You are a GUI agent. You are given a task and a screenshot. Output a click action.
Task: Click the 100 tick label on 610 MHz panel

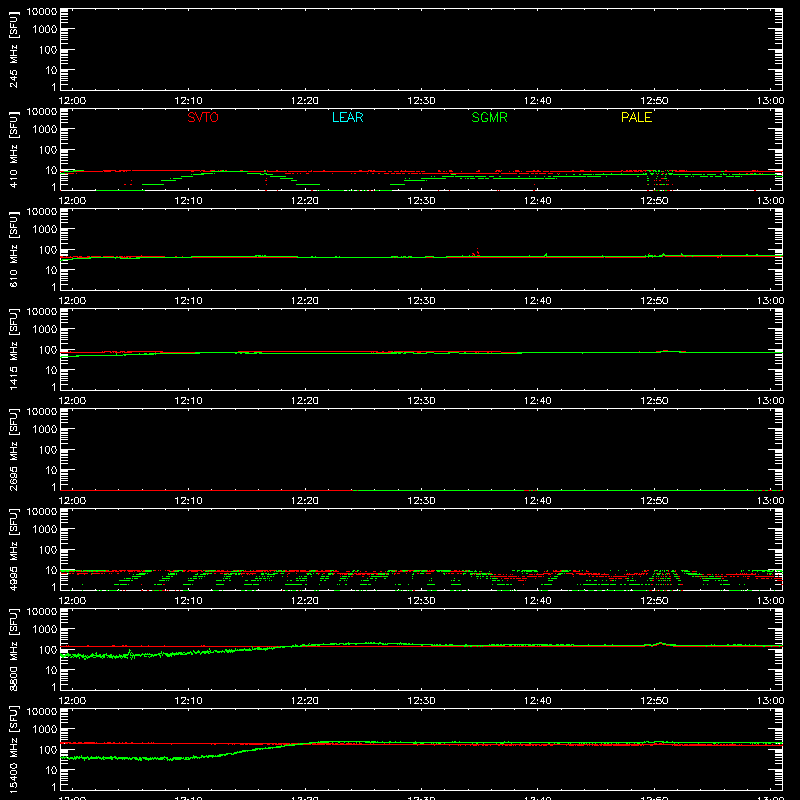(x=47, y=250)
